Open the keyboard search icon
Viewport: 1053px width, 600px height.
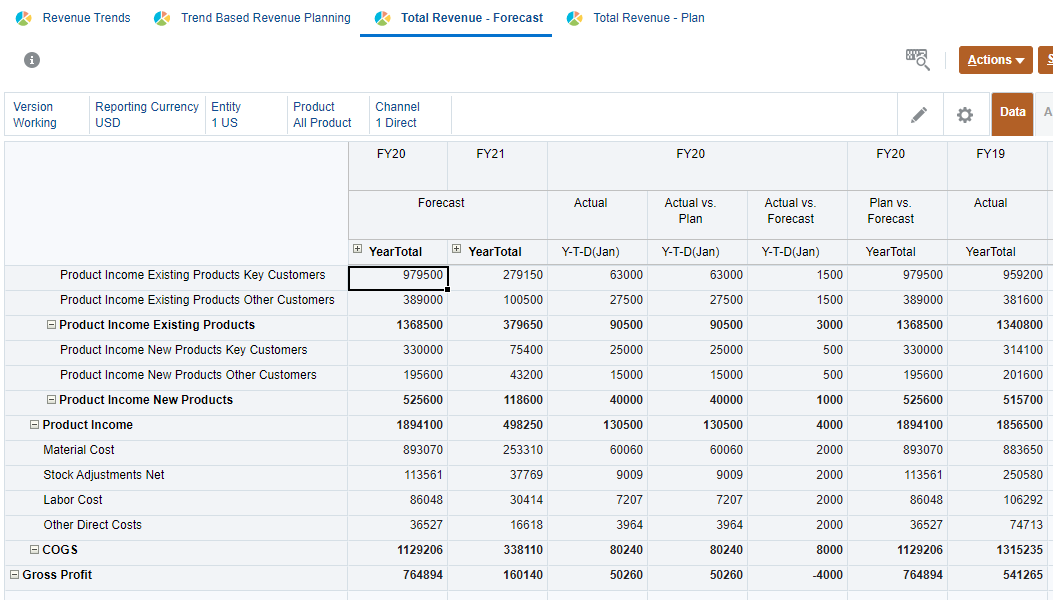click(917, 60)
